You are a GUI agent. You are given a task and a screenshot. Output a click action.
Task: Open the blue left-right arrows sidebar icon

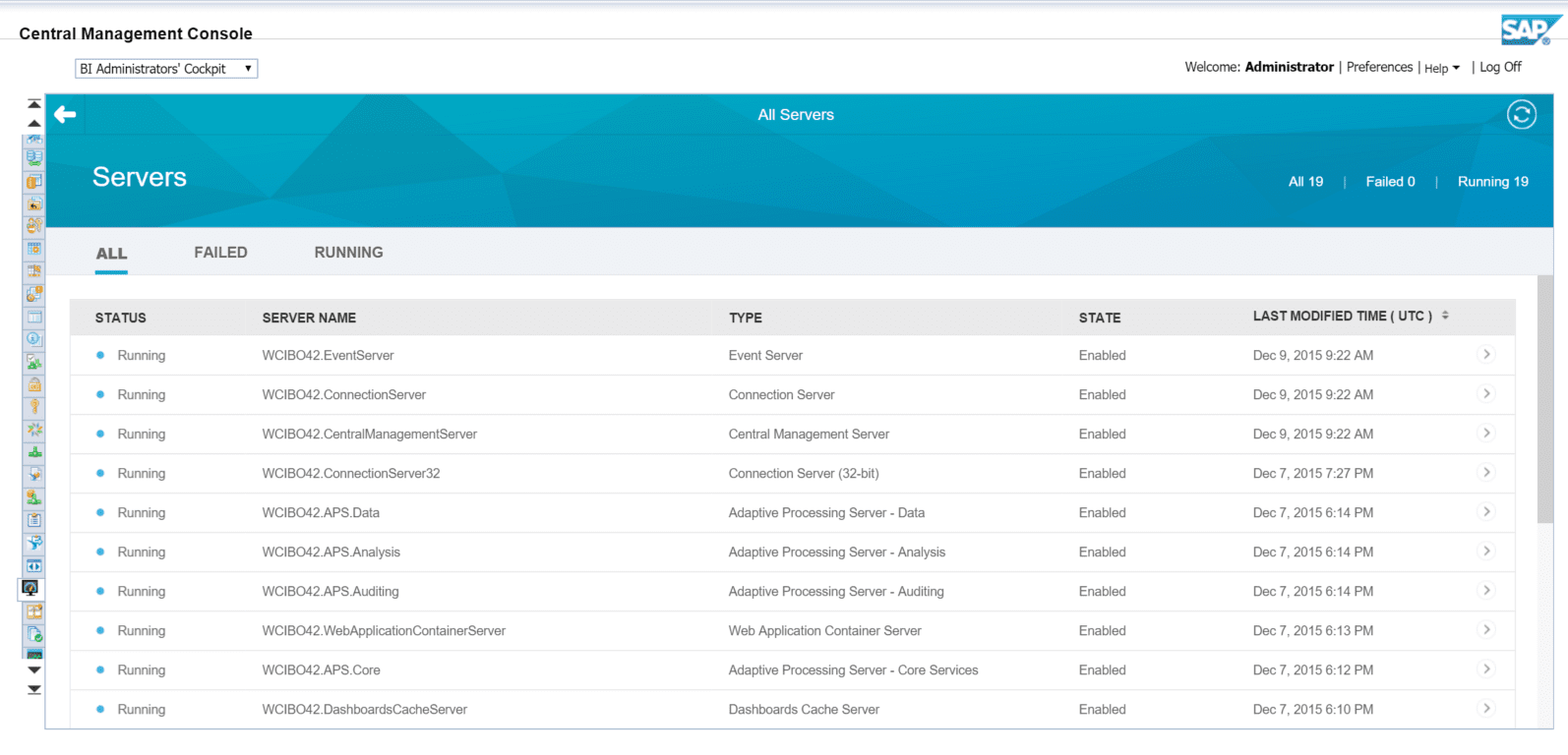tap(34, 566)
